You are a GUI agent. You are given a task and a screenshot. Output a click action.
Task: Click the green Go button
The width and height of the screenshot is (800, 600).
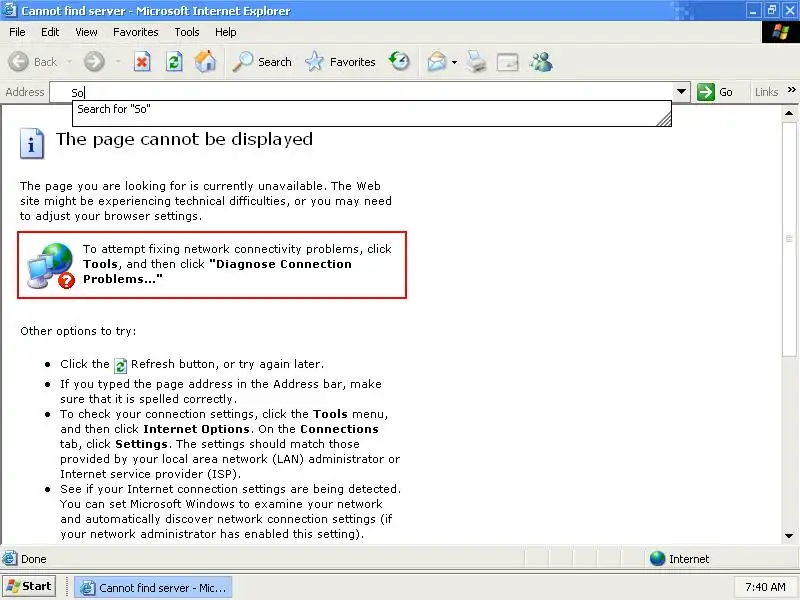point(715,92)
